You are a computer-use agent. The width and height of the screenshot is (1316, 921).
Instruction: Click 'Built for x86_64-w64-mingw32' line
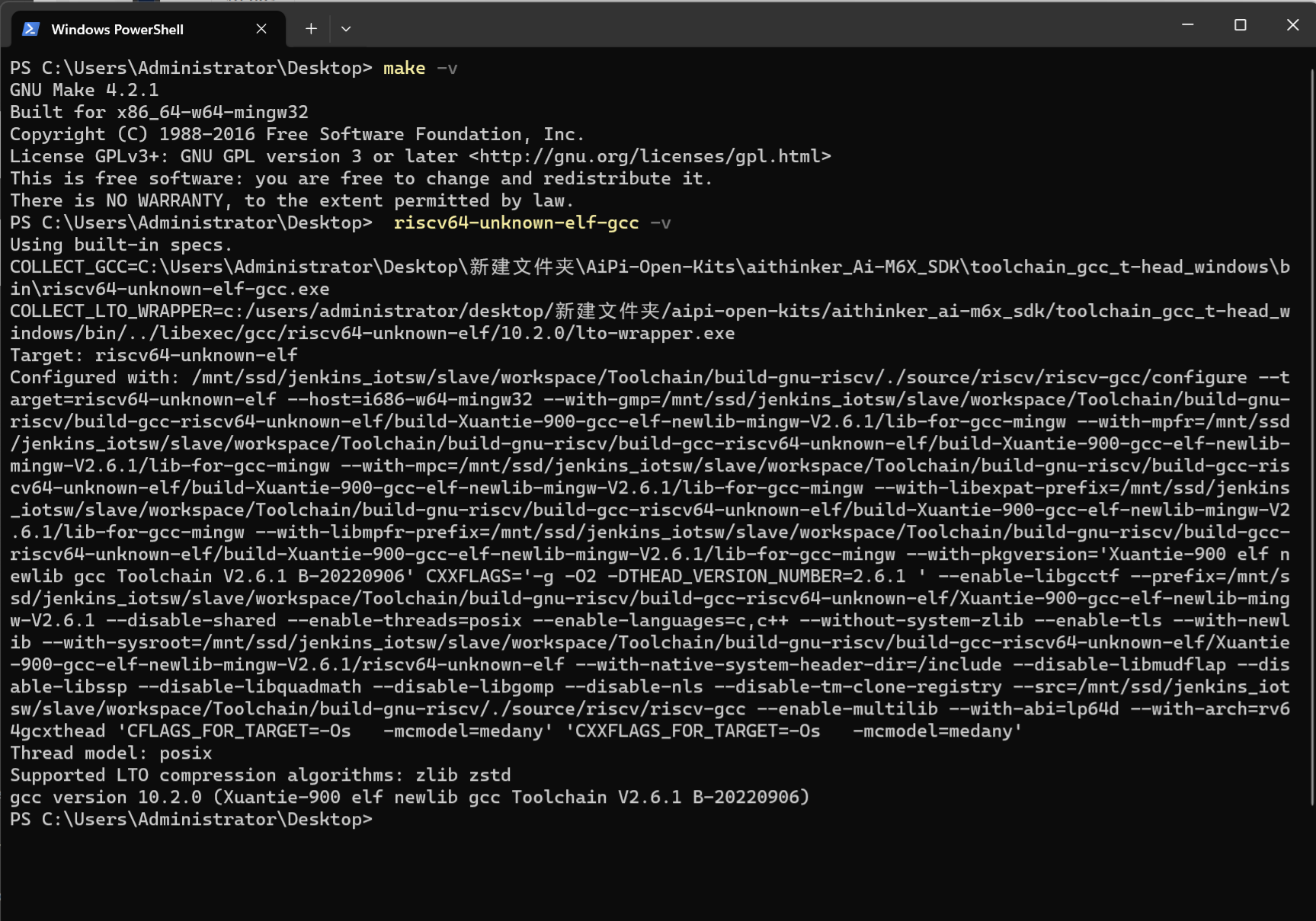(x=159, y=113)
